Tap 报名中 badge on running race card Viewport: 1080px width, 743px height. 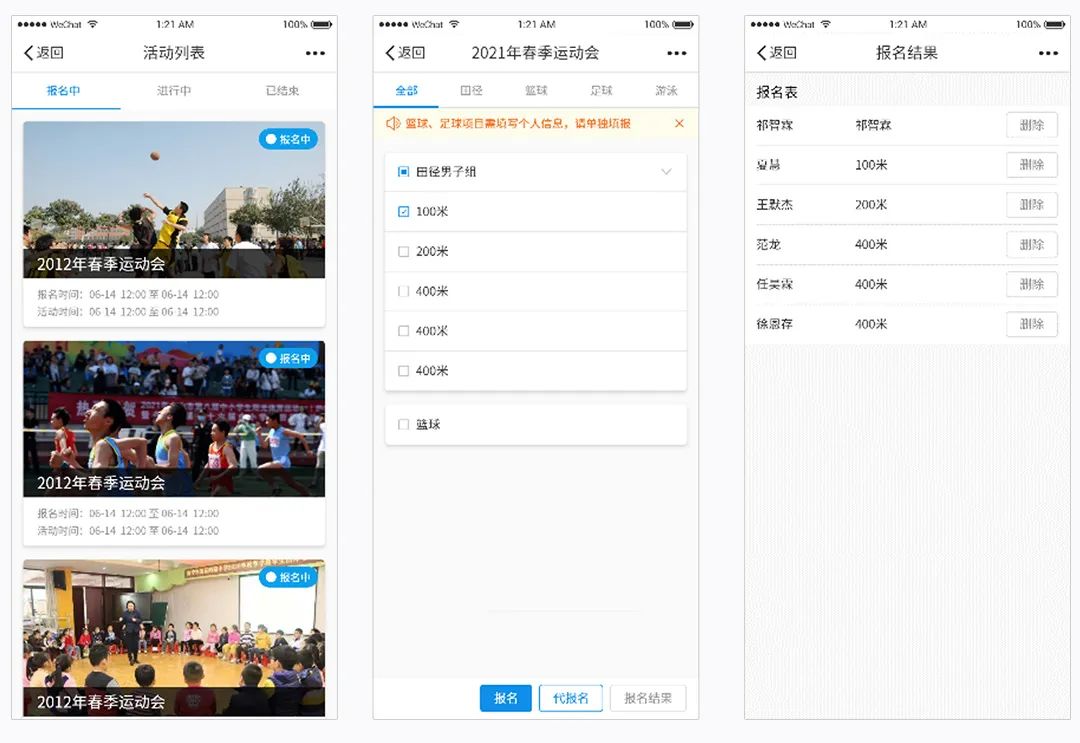tap(289, 358)
